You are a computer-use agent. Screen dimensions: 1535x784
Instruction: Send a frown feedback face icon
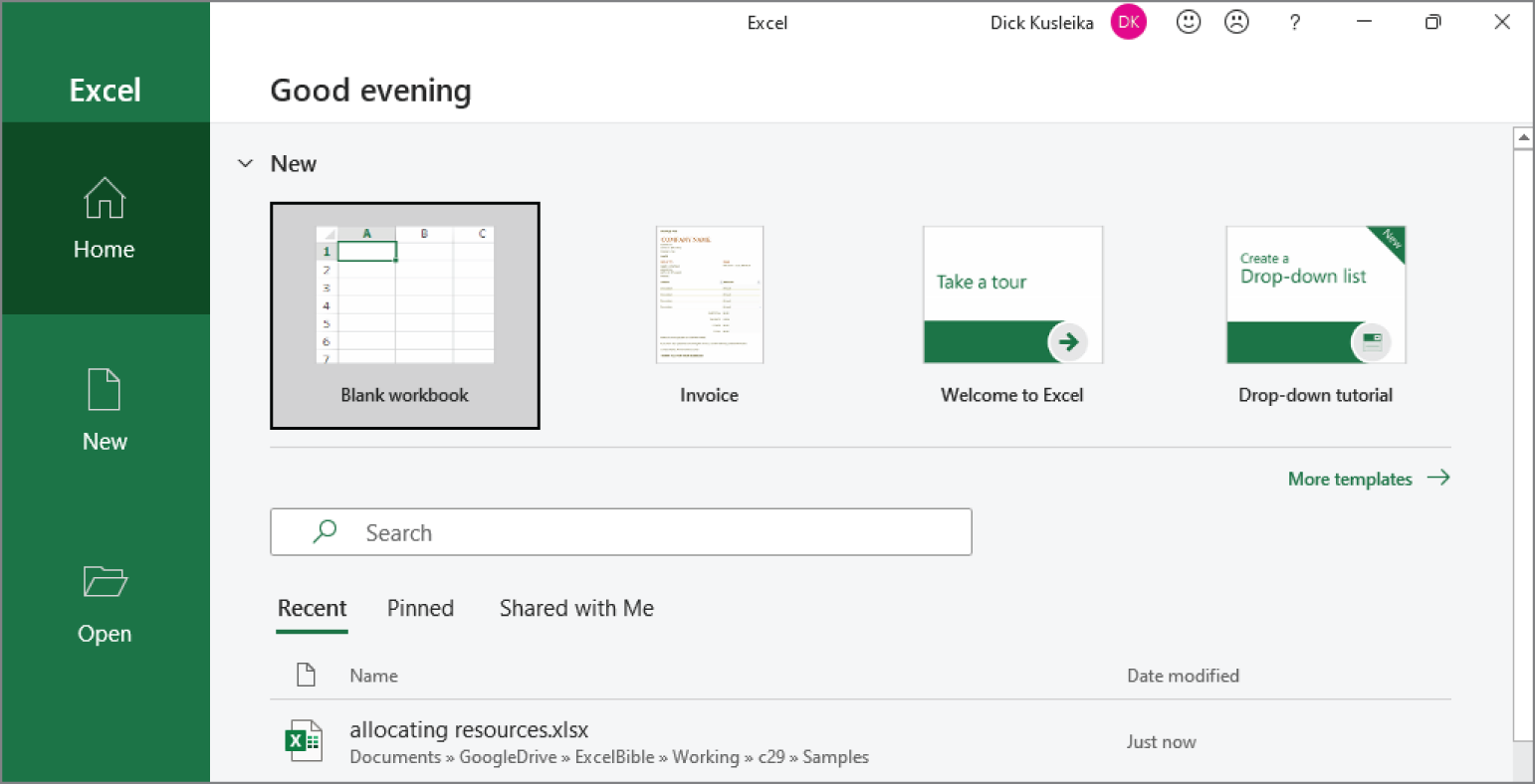tap(1236, 22)
